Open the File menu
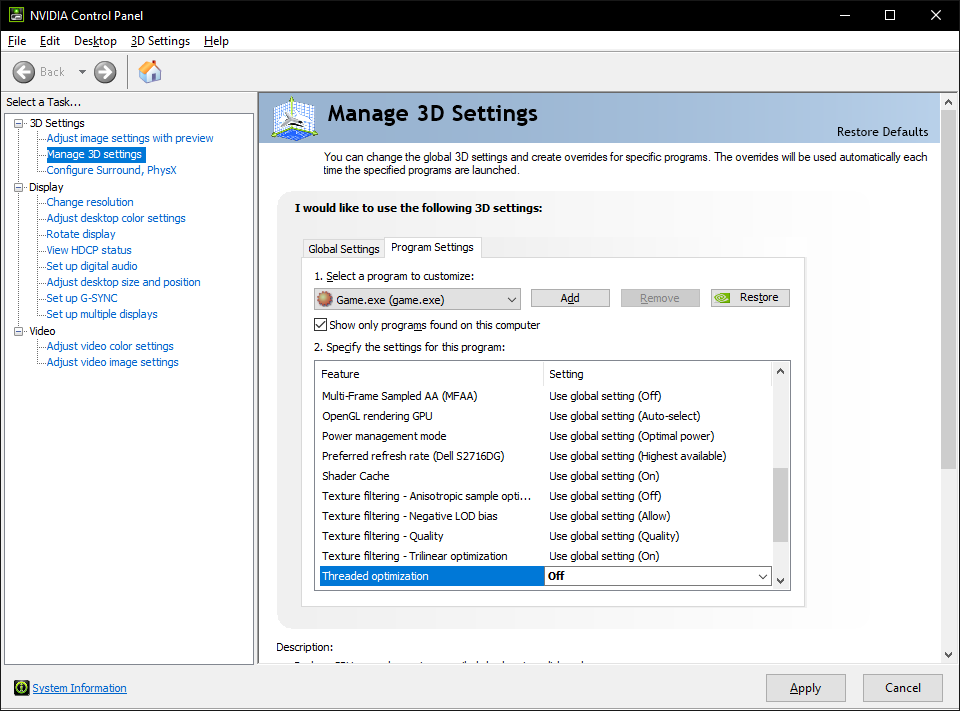This screenshot has height=711, width=960. coord(17,41)
